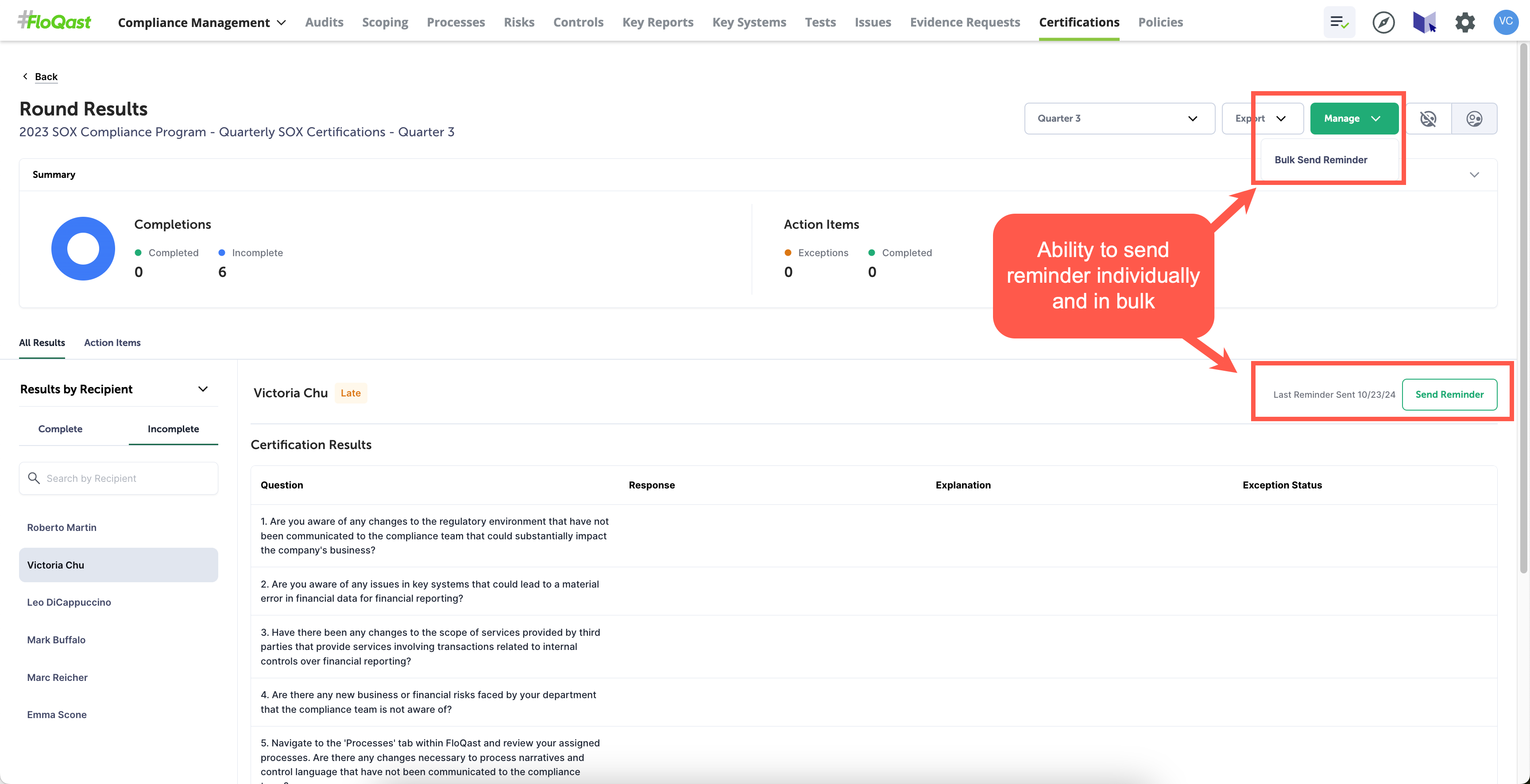Click the Round Results heading
This screenshot has height=784, width=1530.
[x=83, y=108]
